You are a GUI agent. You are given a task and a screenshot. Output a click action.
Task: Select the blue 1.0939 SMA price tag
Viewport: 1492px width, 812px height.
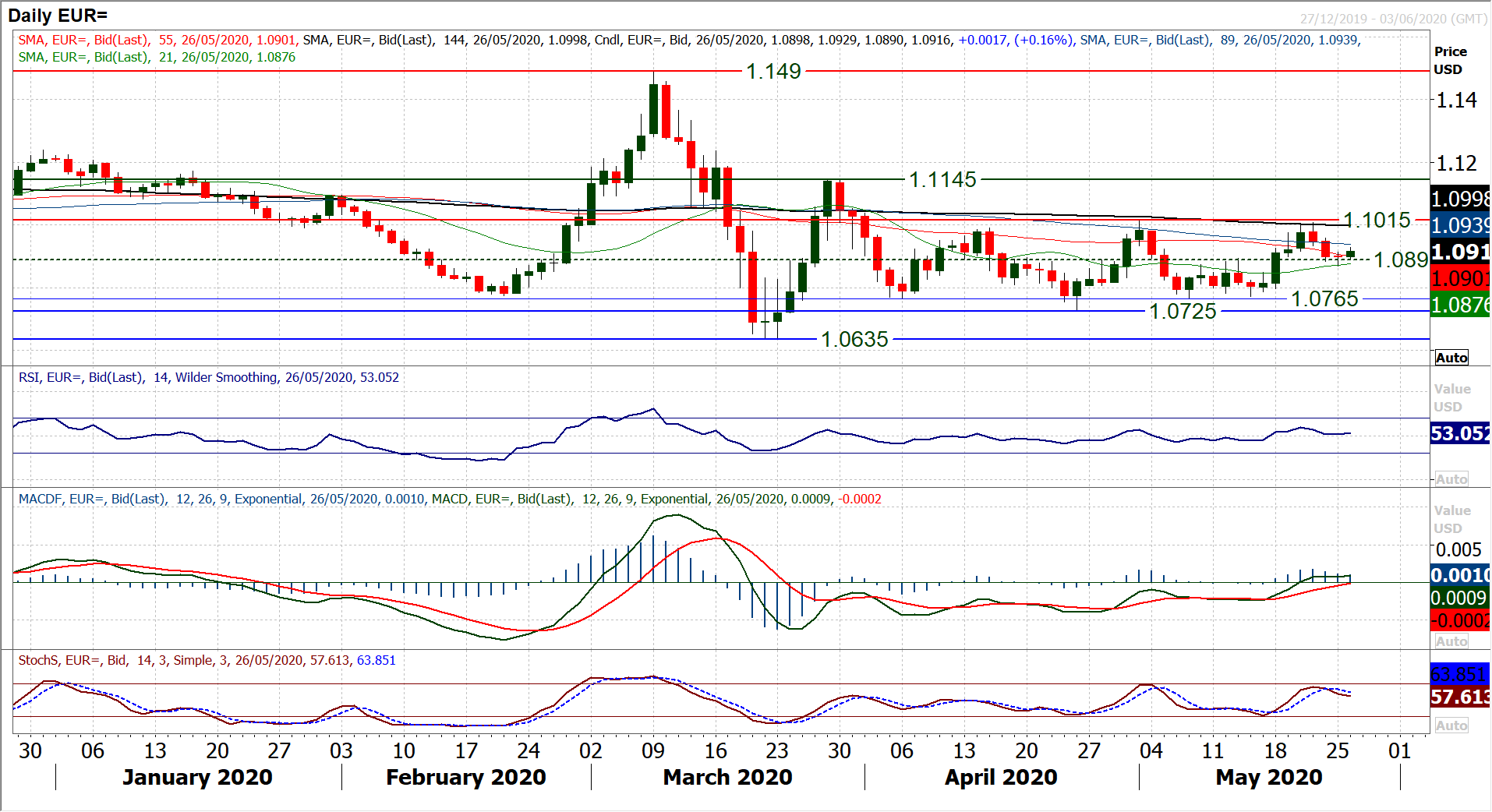click(1459, 225)
